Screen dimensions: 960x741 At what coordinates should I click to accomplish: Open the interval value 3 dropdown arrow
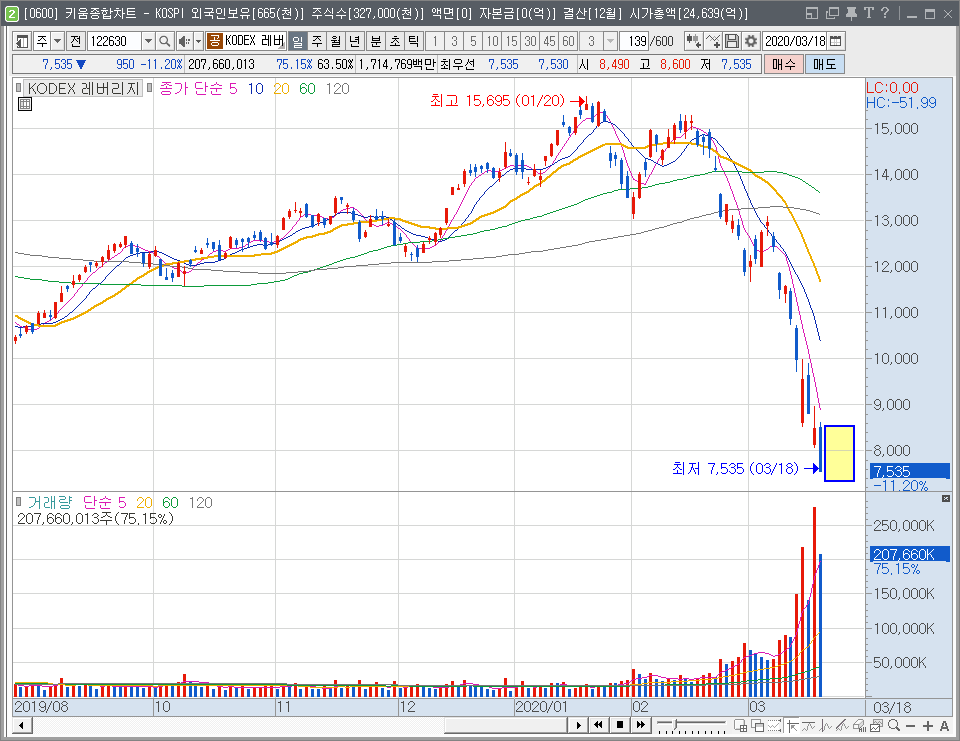[610, 41]
